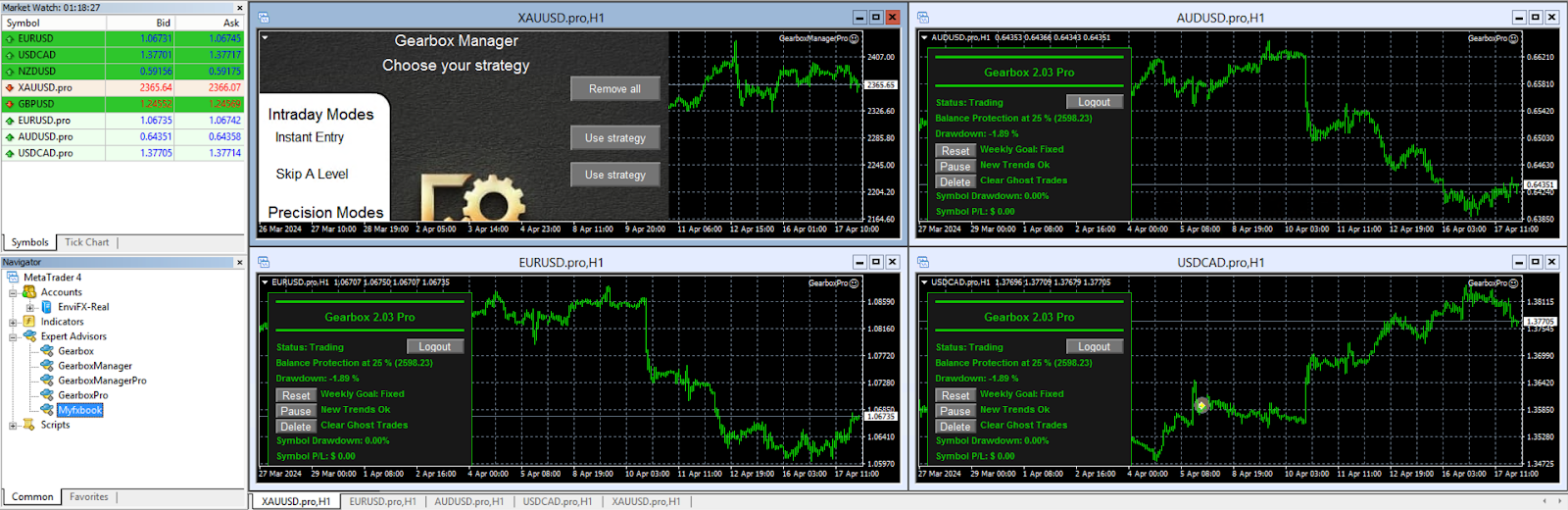The height and width of the screenshot is (510, 1568).
Task: Click Logout on the USDCAD chart panel
Action: coord(1095,346)
